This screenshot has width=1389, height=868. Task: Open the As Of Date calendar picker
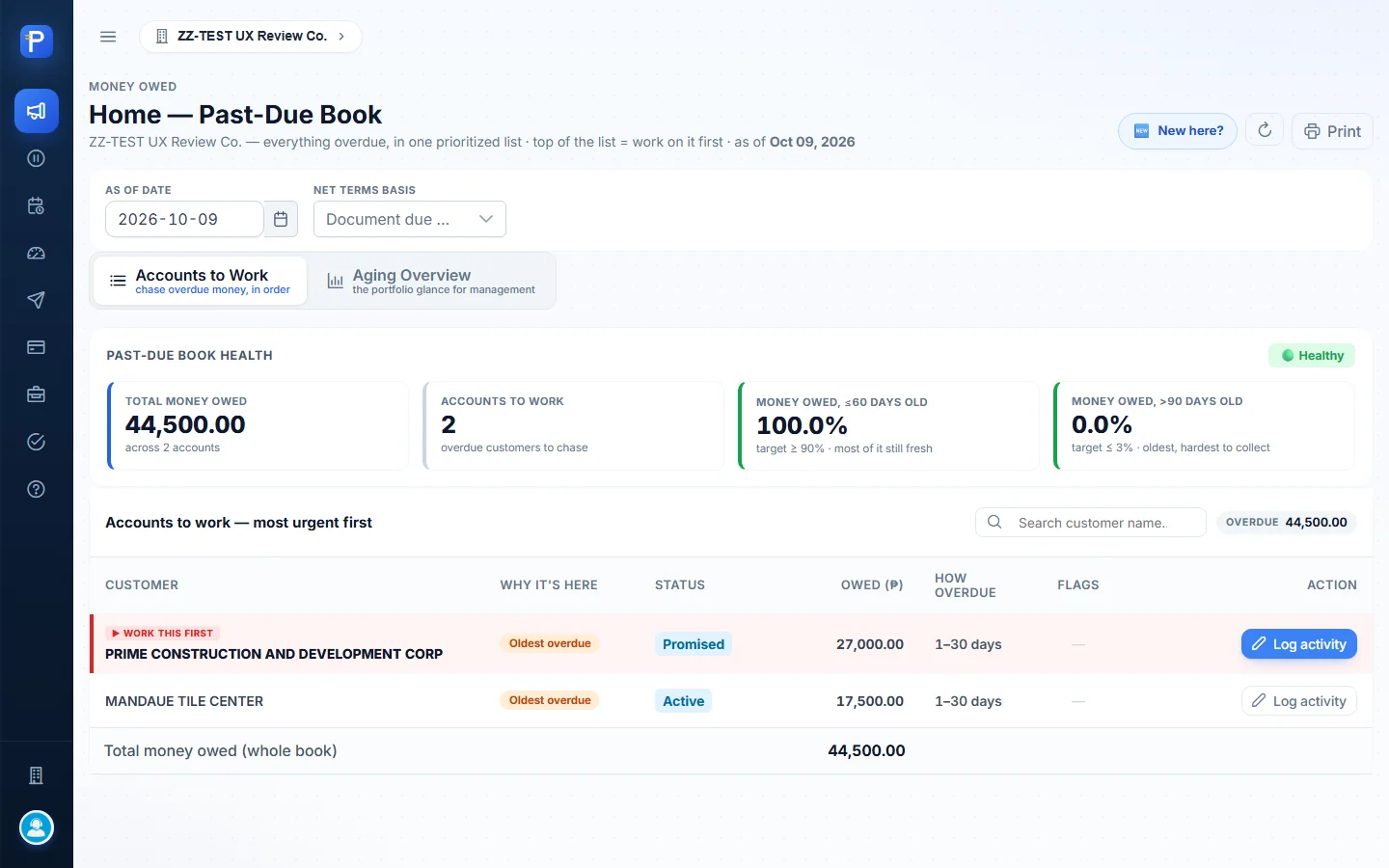coord(281,219)
